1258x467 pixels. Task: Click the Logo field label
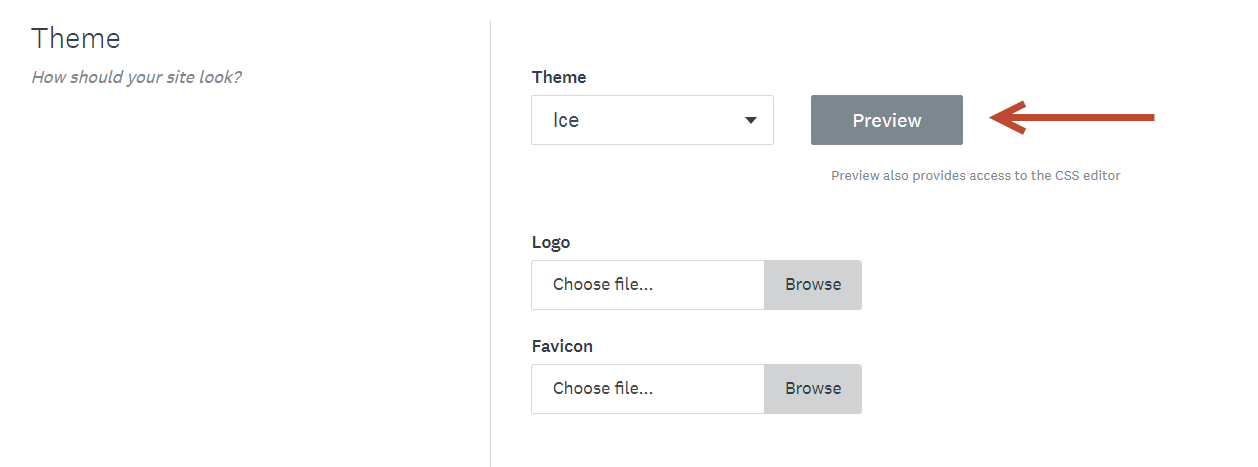[x=551, y=242]
